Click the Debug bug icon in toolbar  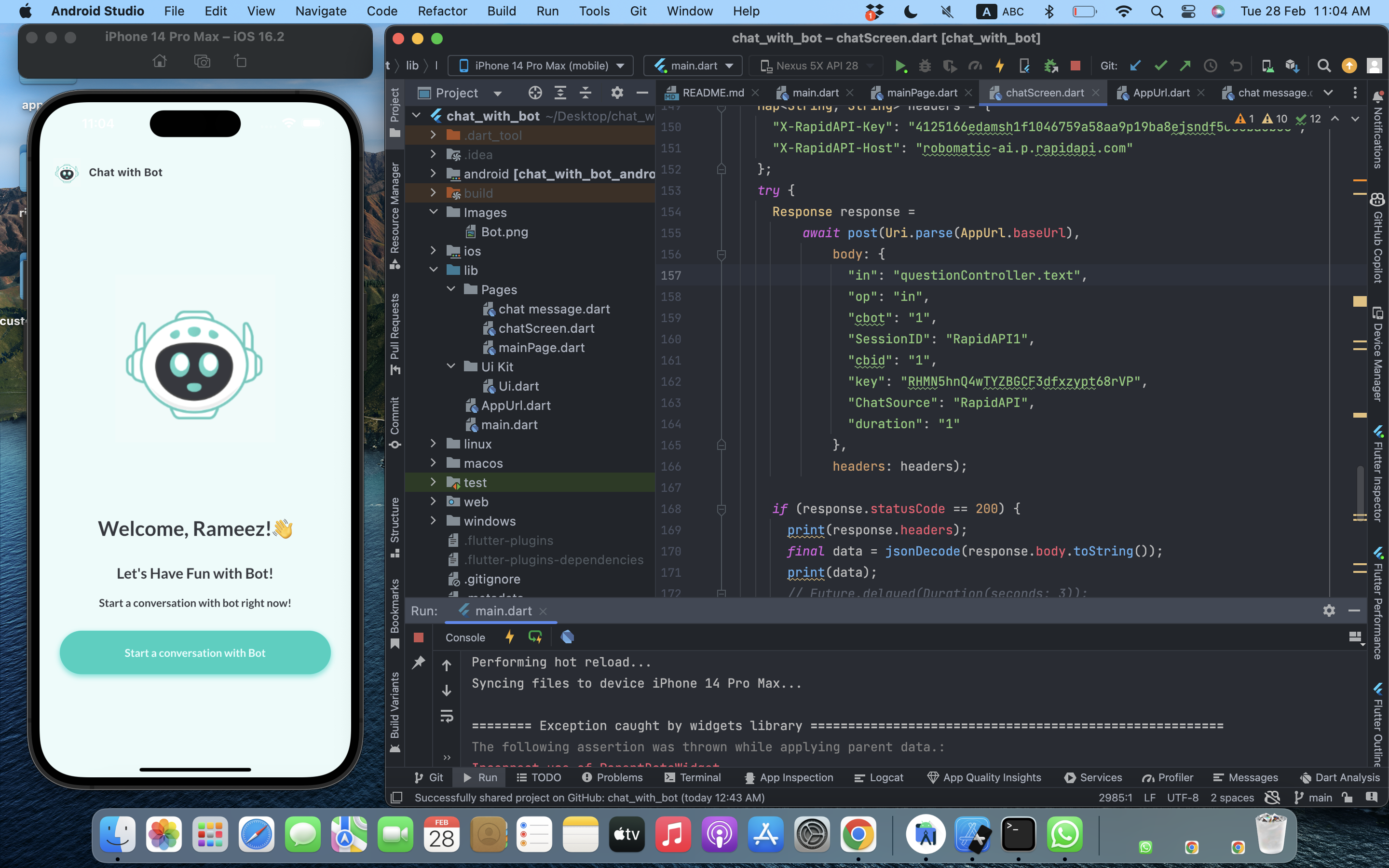click(925, 66)
